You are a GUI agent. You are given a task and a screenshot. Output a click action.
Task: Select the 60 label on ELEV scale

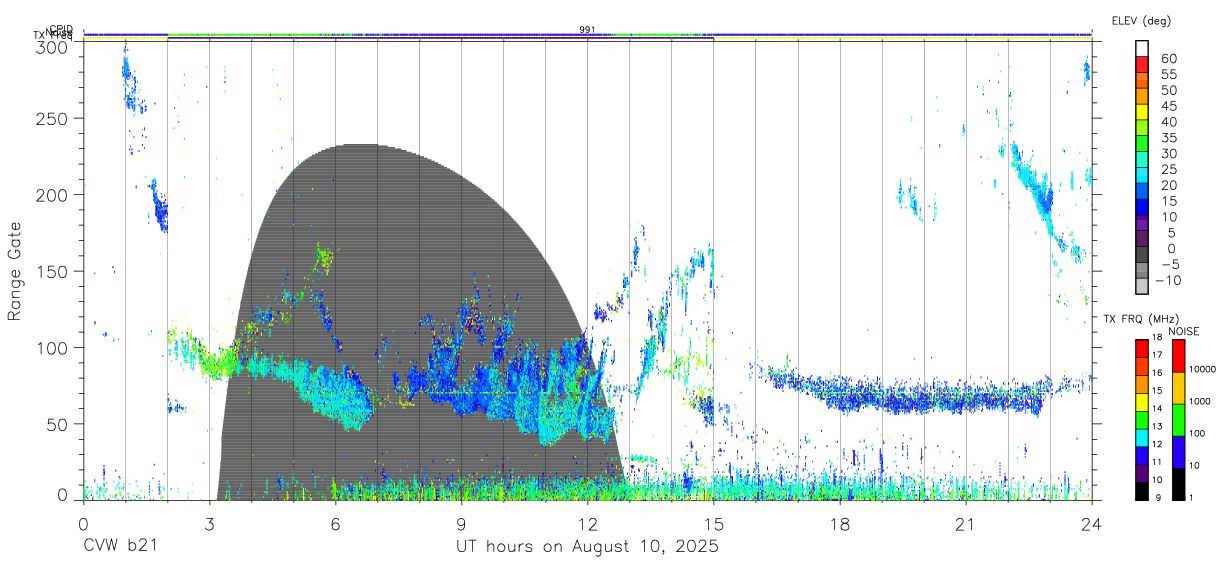(1168, 58)
